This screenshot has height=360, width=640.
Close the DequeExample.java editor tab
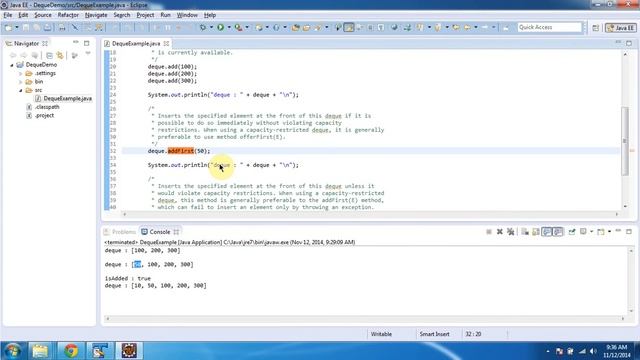pyautogui.click(x=167, y=43)
